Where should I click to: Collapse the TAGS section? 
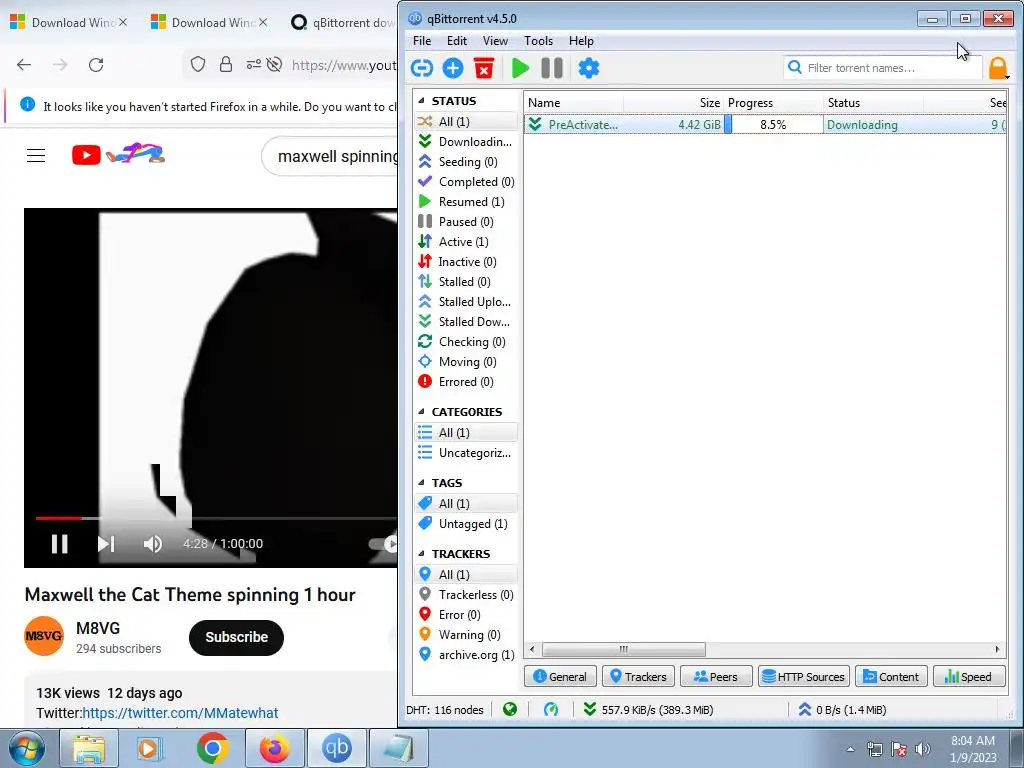[x=421, y=483]
